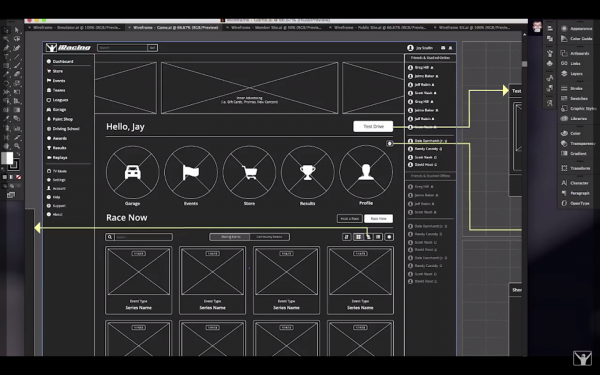Open the Gradient panel

coord(574,153)
